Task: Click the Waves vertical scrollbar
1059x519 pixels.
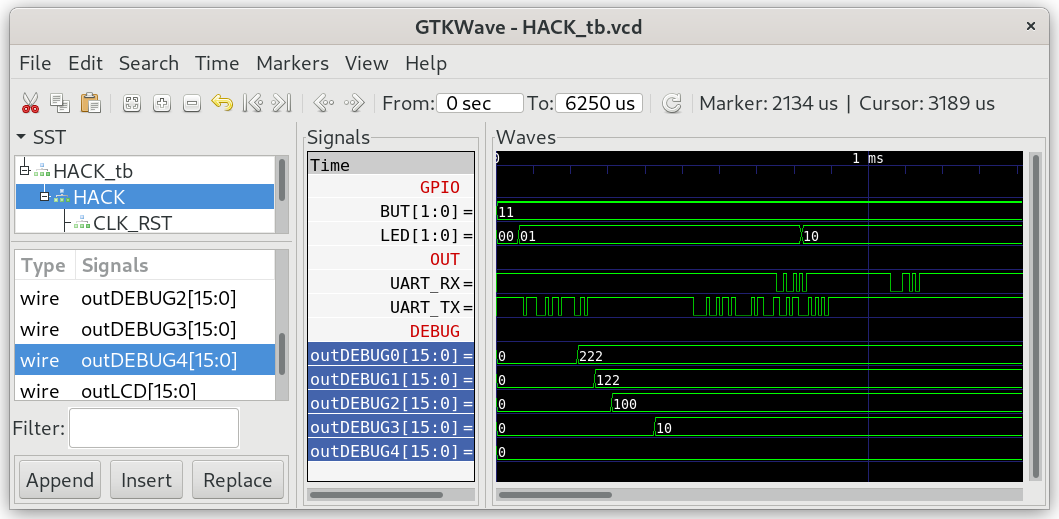Action: click(x=1037, y=316)
